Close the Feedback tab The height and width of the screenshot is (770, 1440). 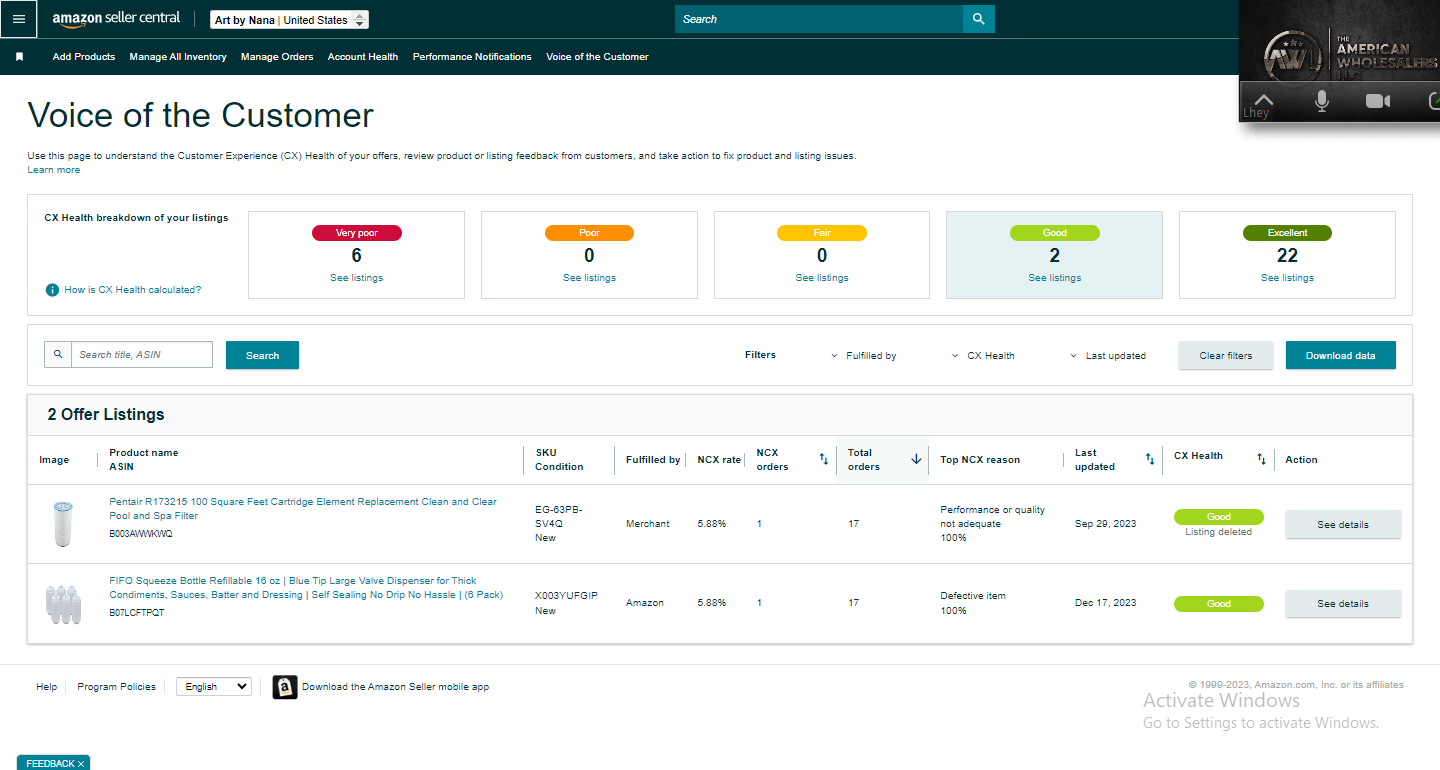pyautogui.click(x=81, y=764)
